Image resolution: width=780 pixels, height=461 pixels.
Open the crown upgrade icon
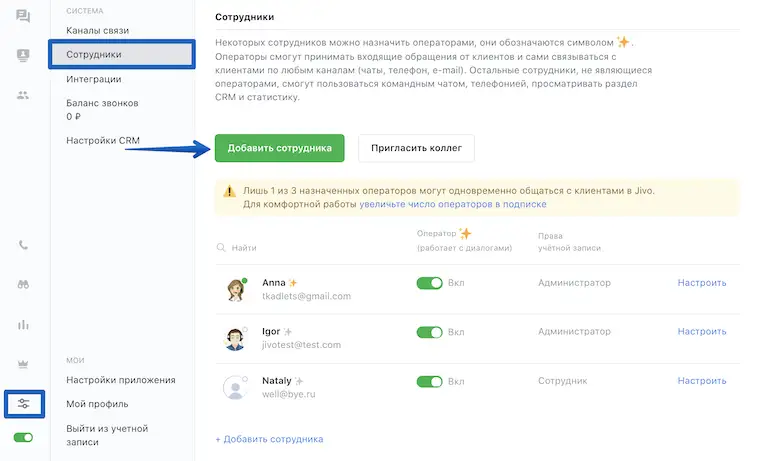pyautogui.click(x=23, y=364)
